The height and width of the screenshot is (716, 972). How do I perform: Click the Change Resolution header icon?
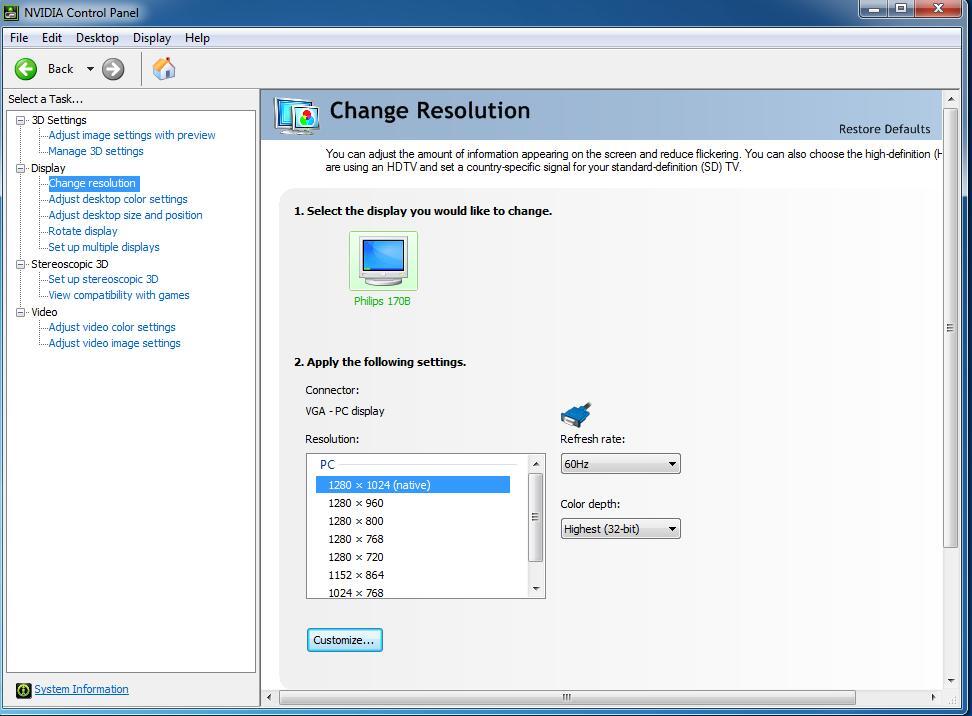tap(297, 116)
